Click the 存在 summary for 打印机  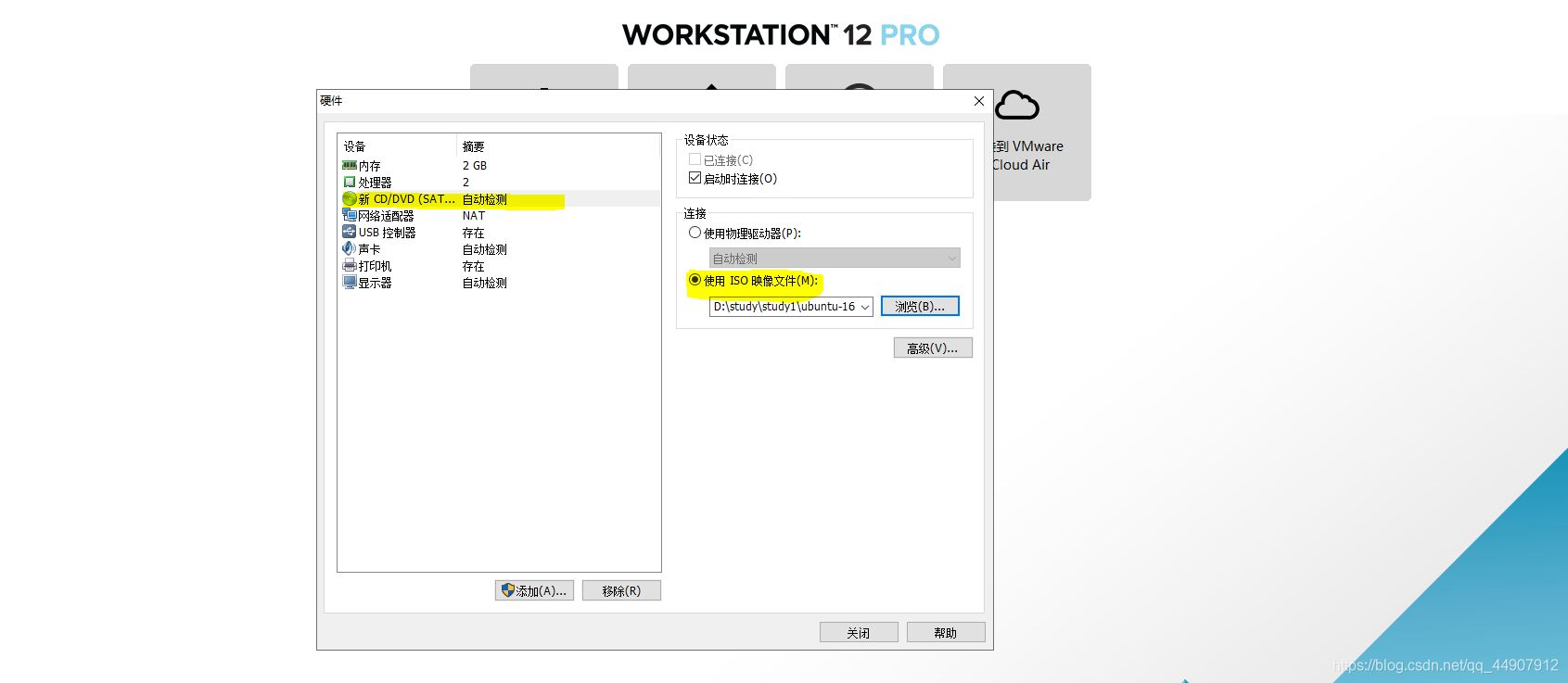[473, 266]
